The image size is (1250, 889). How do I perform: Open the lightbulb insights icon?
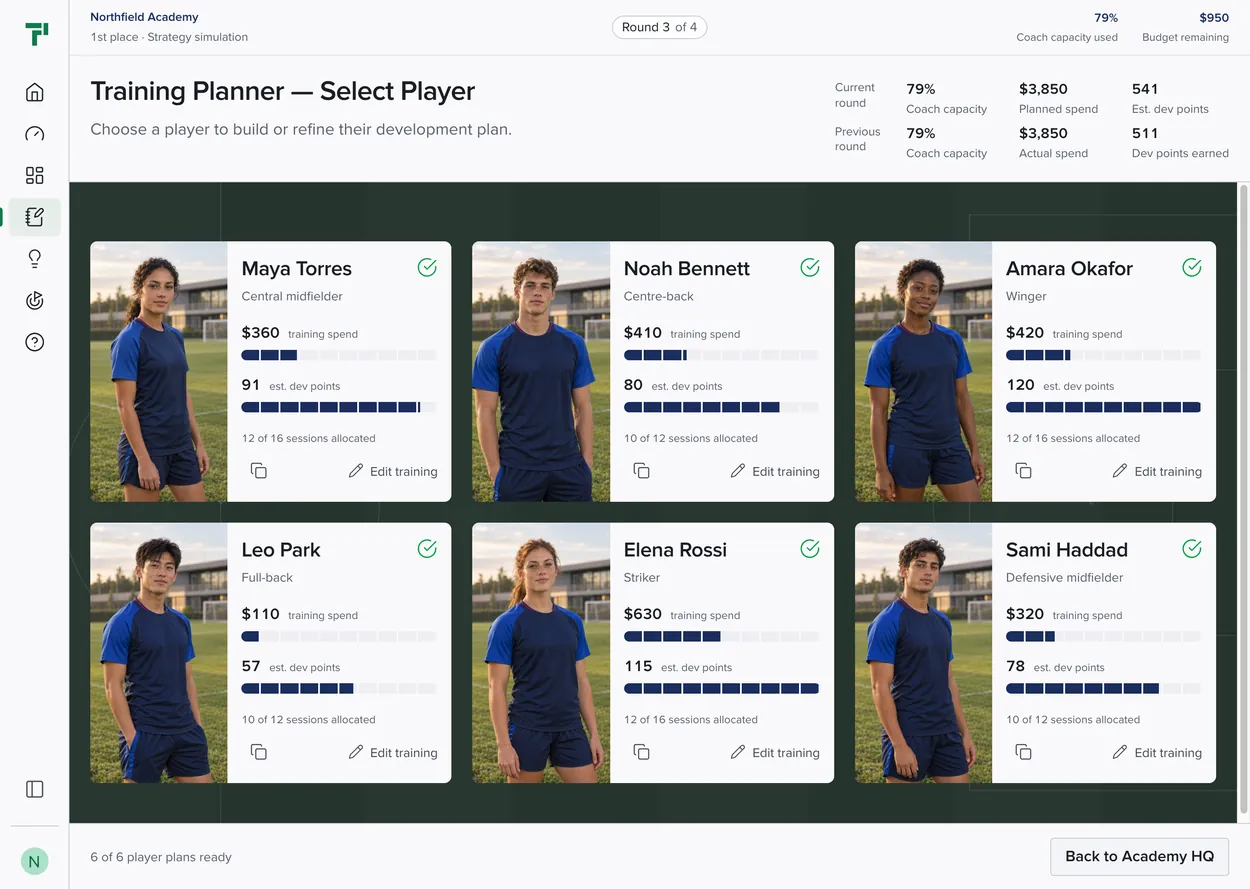coord(35,259)
